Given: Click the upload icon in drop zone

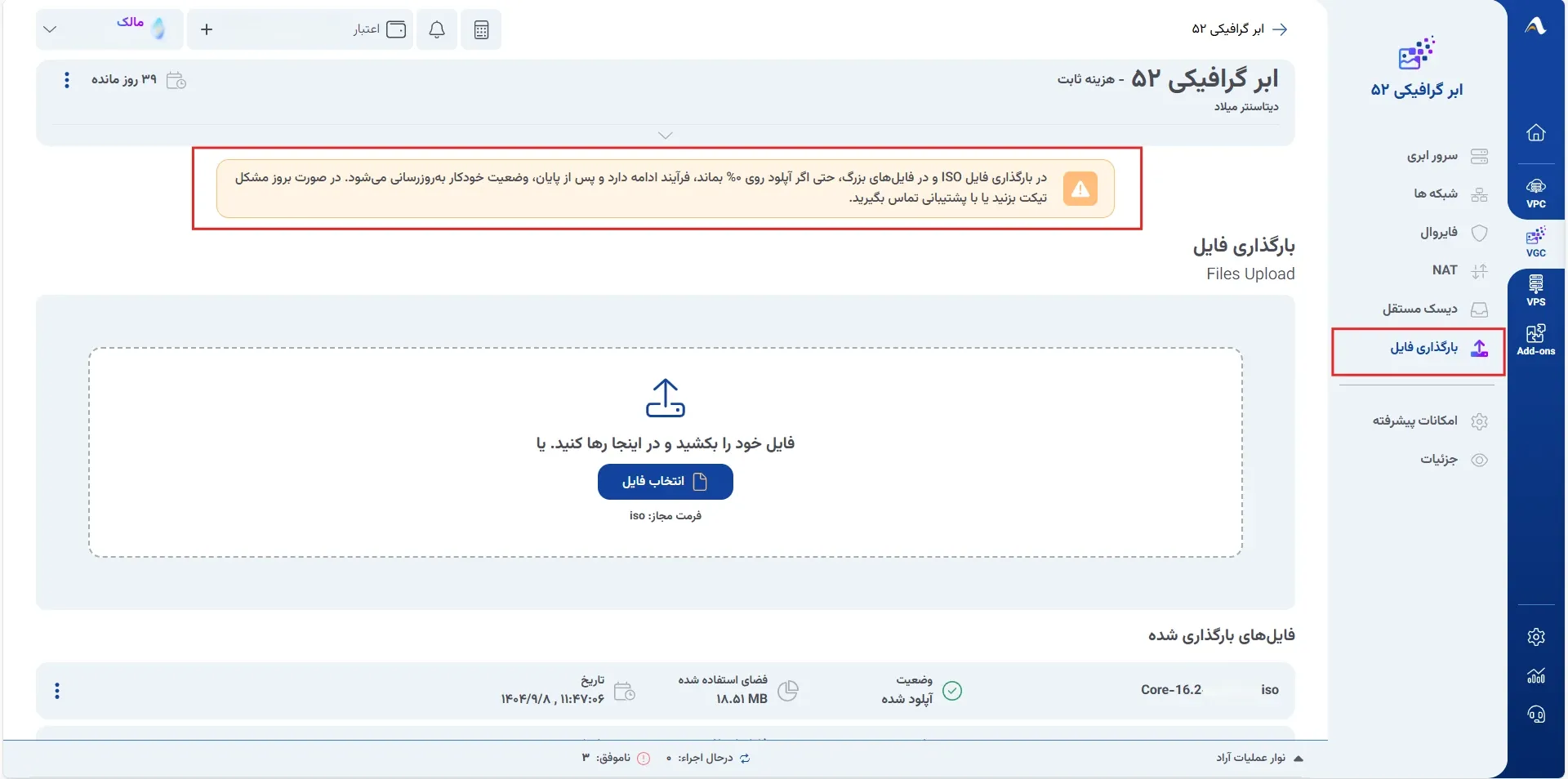Looking at the screenshot, I should (x=666, y=398).
